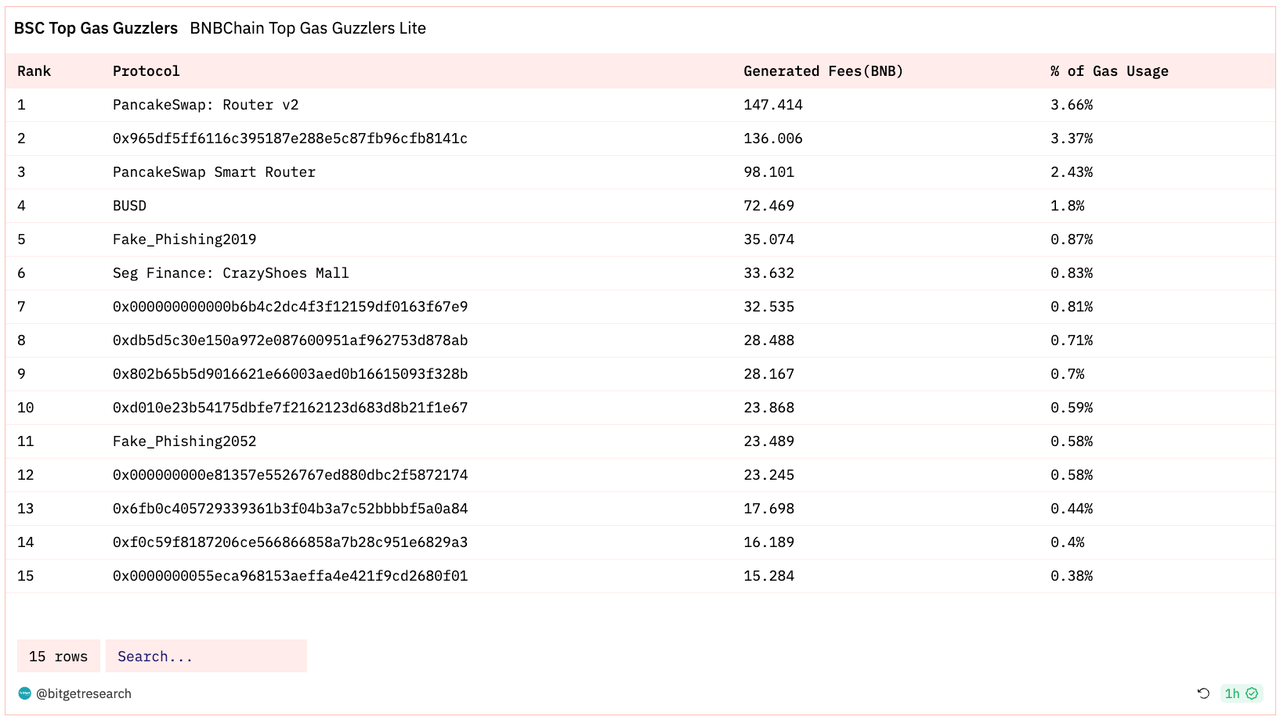The height and width of the screenshot is (720, 1280).
Task: Sort by Generated Fees(BNB) column header
Action: [823, 71]
